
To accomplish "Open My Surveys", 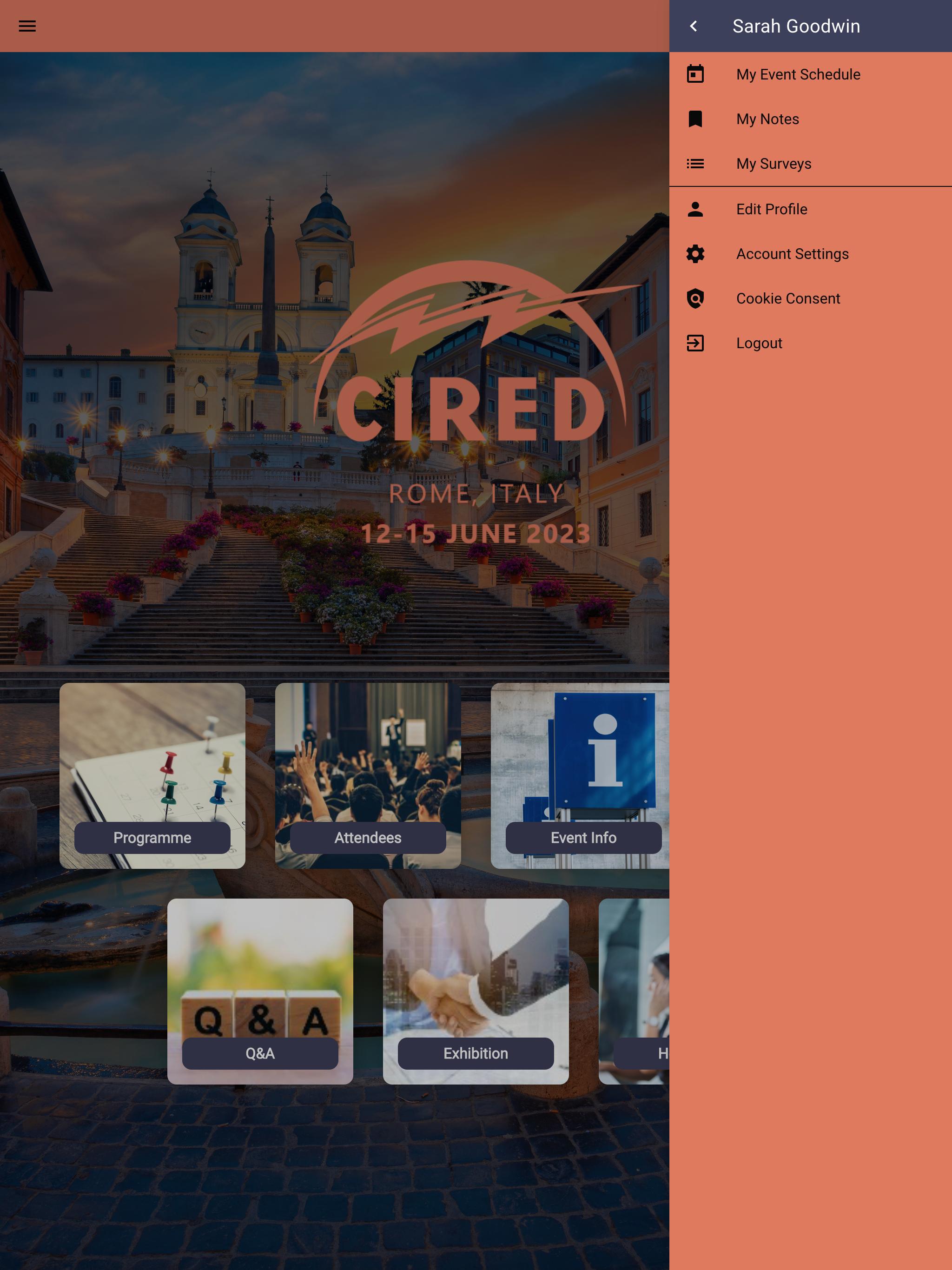I will 810,164.
